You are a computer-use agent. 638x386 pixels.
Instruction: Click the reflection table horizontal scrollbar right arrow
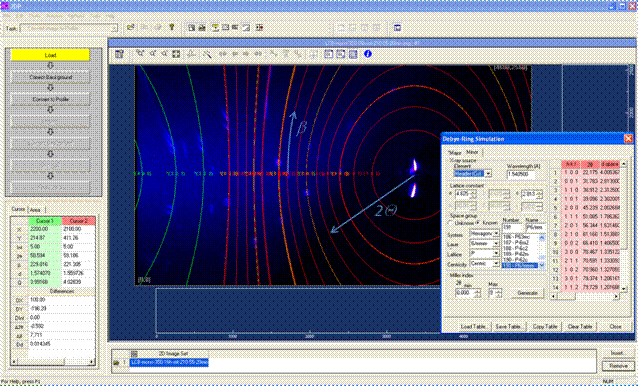(616, 297)
